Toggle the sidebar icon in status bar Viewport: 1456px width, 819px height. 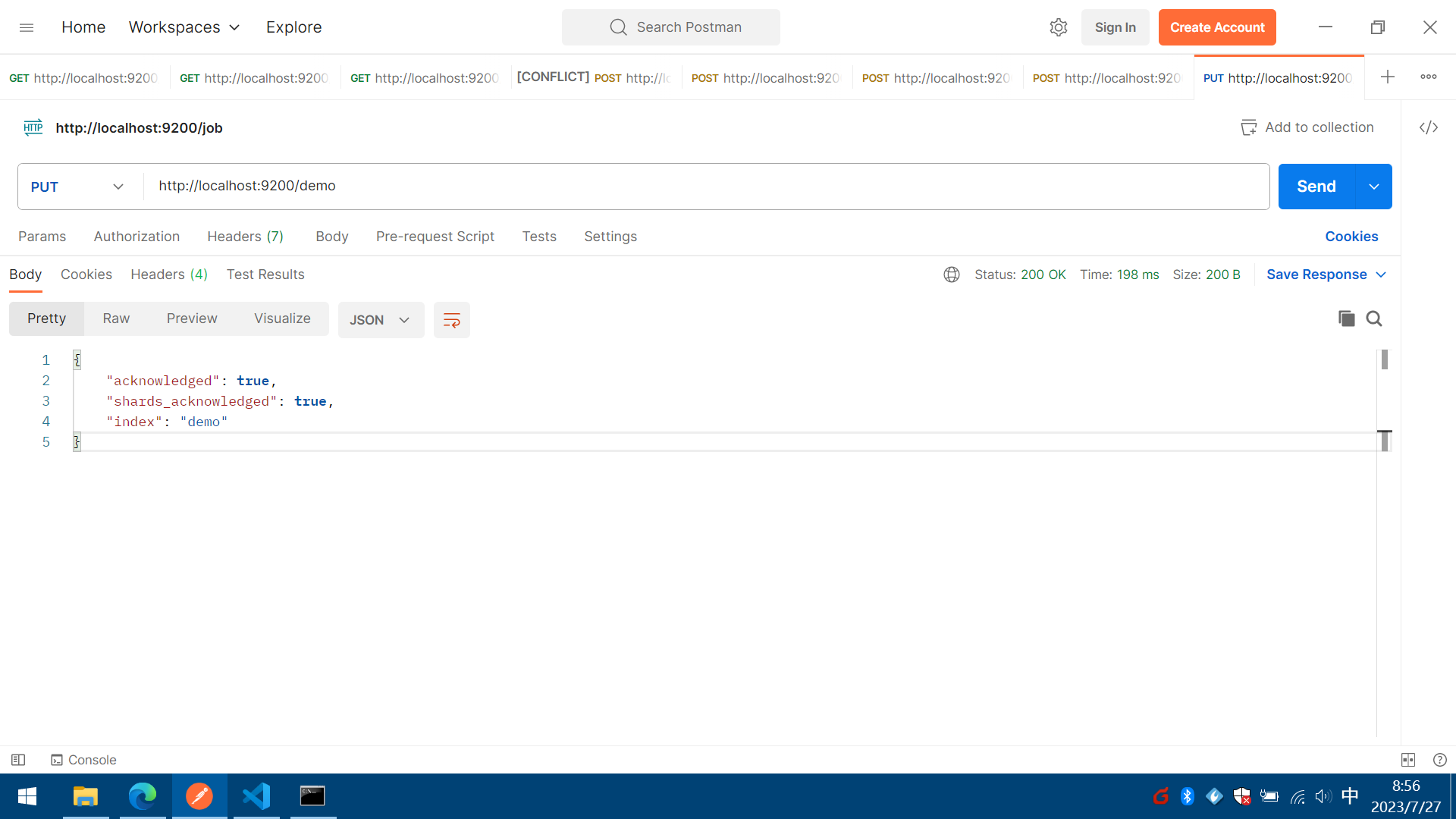point(18,760)
